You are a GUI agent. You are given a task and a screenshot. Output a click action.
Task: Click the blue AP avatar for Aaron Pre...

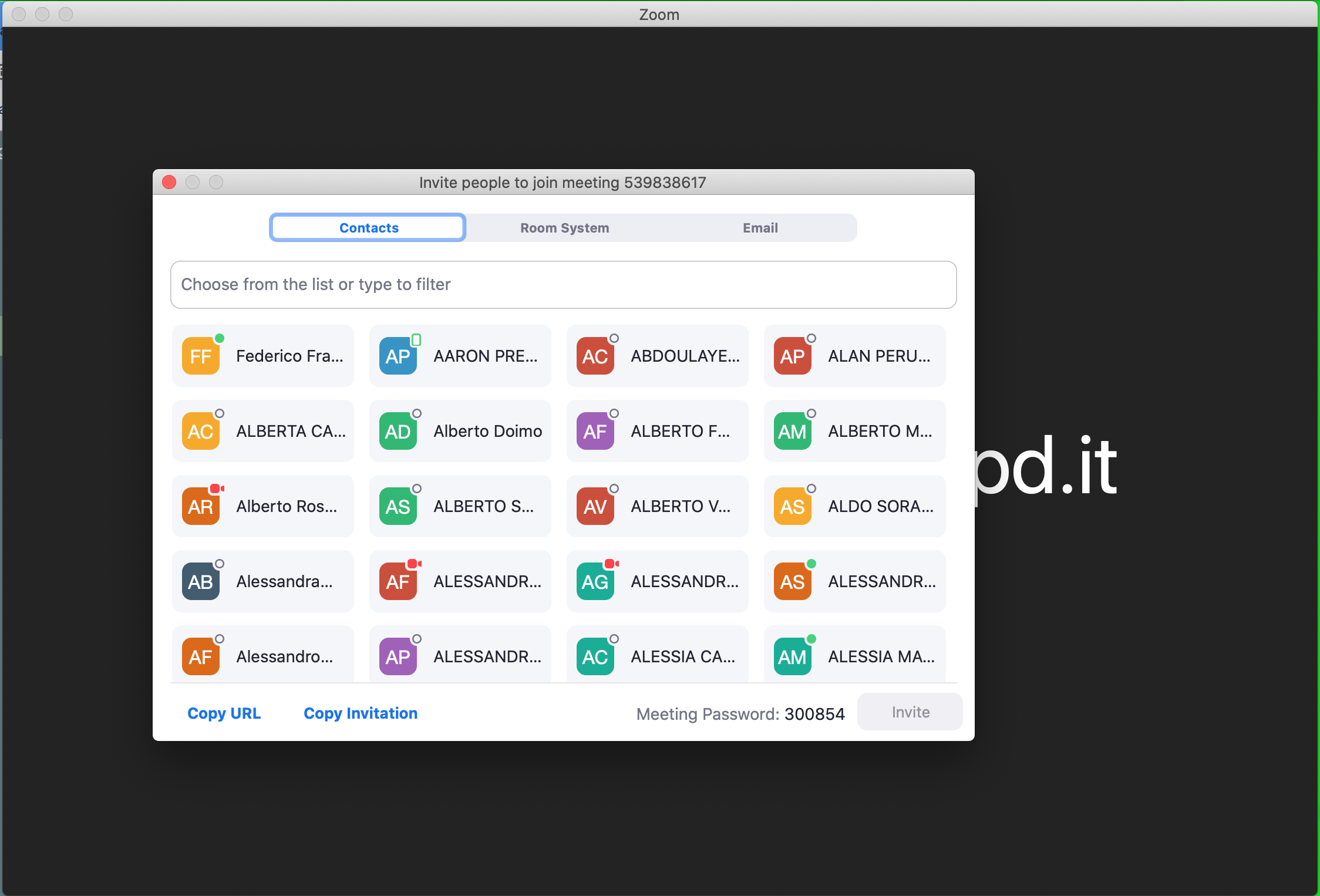tap(398, 356)
